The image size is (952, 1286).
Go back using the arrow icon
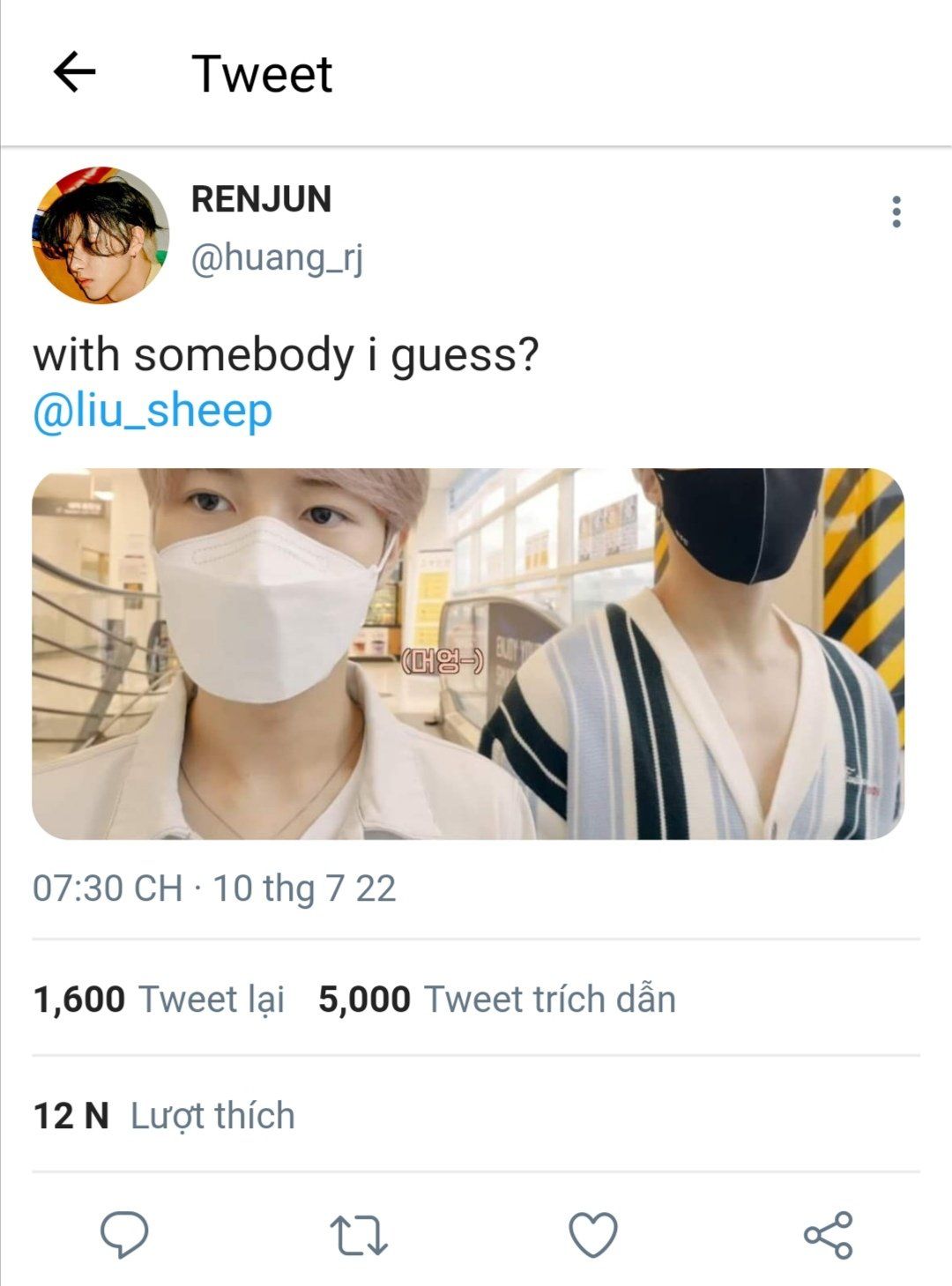click(x=75, y=72)
